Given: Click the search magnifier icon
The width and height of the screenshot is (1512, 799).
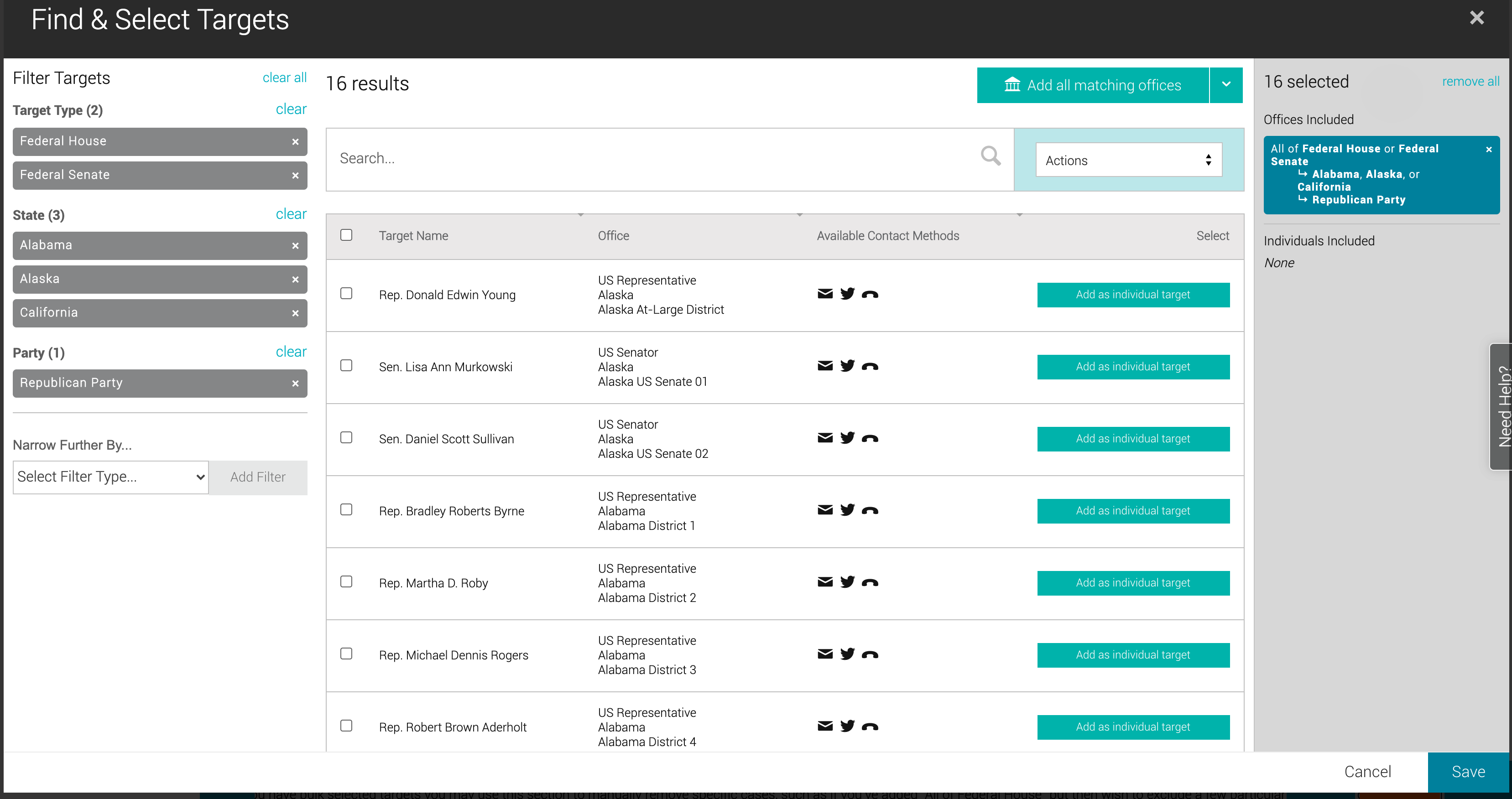Looking at the screenshot, I should (x=991, y=156).
